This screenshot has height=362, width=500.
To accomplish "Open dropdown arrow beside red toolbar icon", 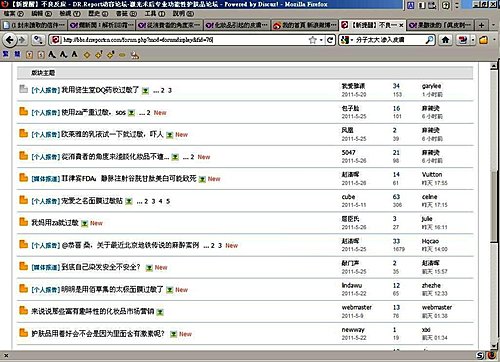I will pos(473,40).
